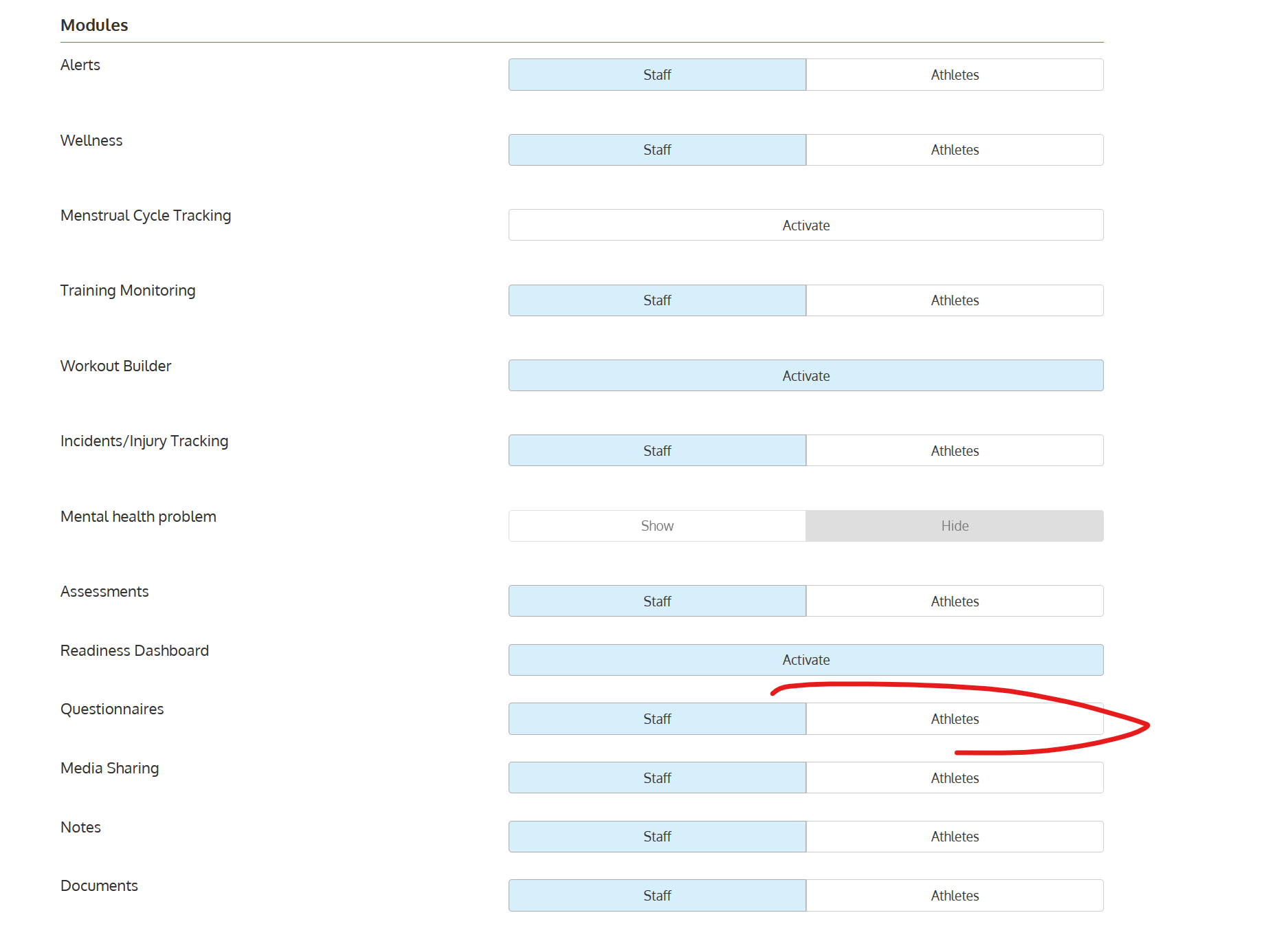Toggle Assessments for Athletes
1288x926 pixels.
pyautogui.click(x=955, y=602)
